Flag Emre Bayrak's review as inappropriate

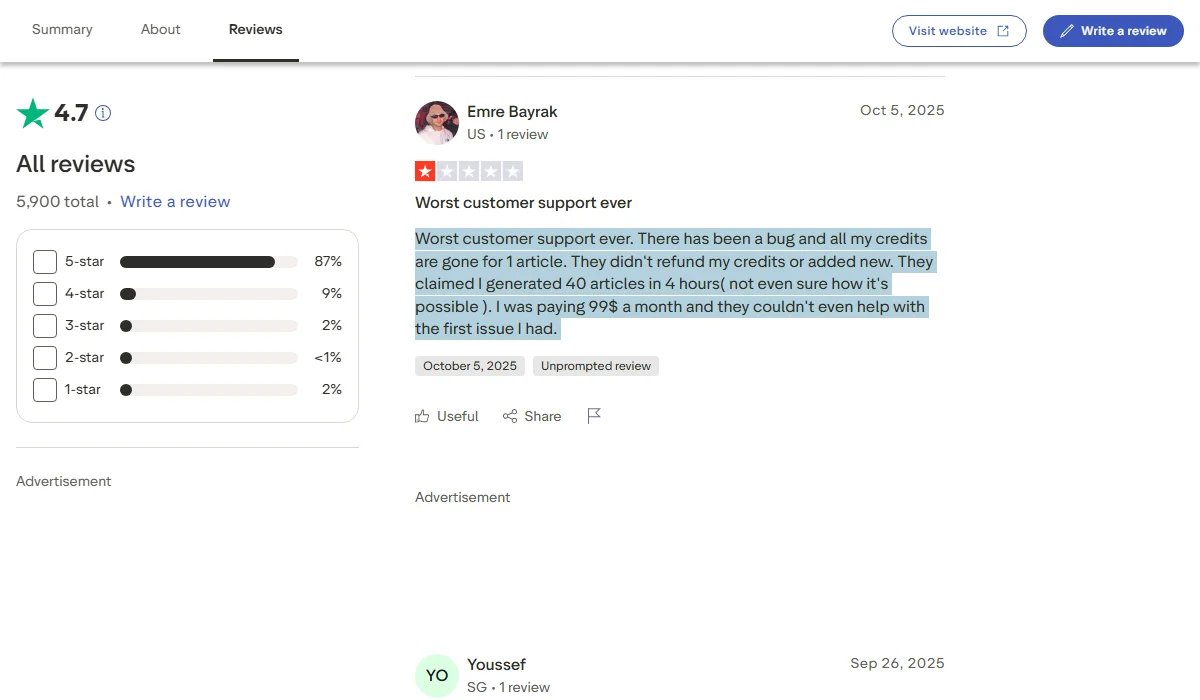pos(594,414)
